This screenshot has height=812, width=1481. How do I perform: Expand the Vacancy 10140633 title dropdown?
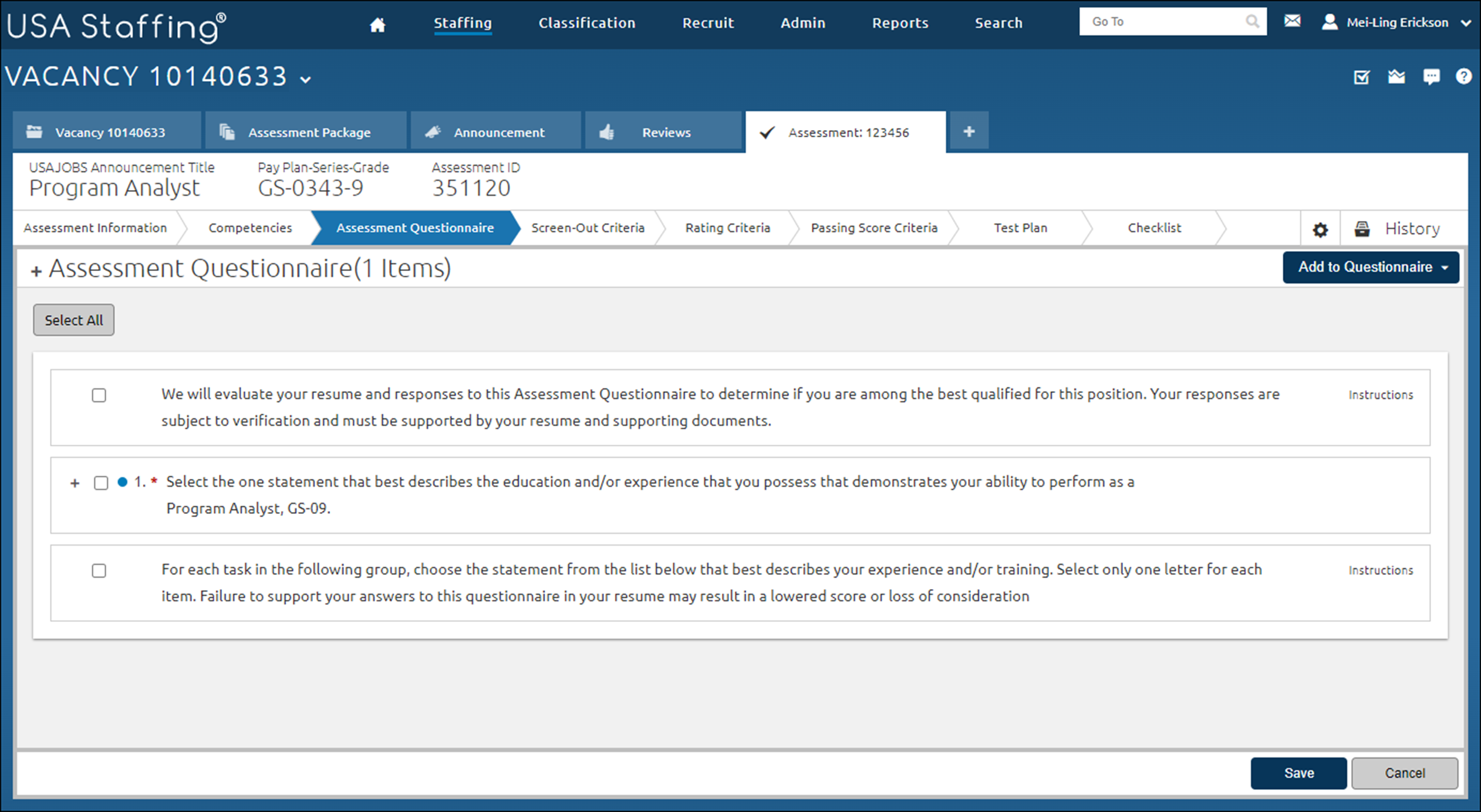(x=306, y=79)
